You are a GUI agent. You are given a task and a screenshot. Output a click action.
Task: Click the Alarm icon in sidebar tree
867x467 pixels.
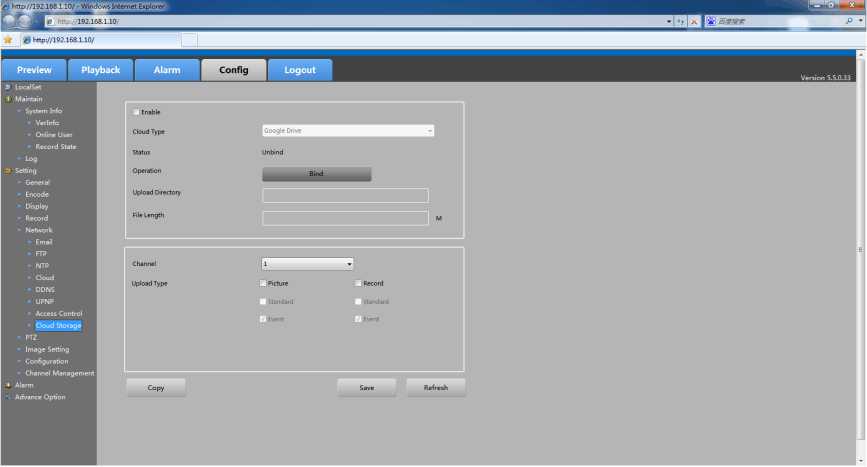click(x=8, y=385)
